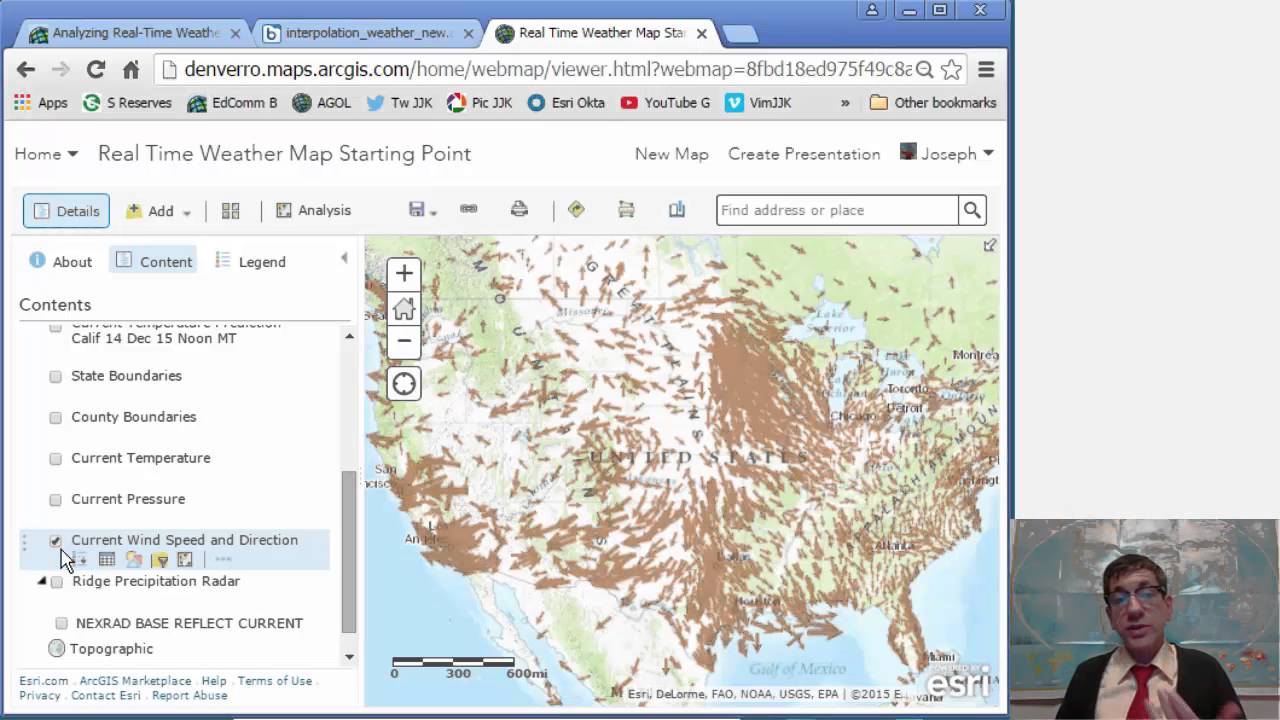Check the Ridge Precipitation Radar layer

coord(57,582)
